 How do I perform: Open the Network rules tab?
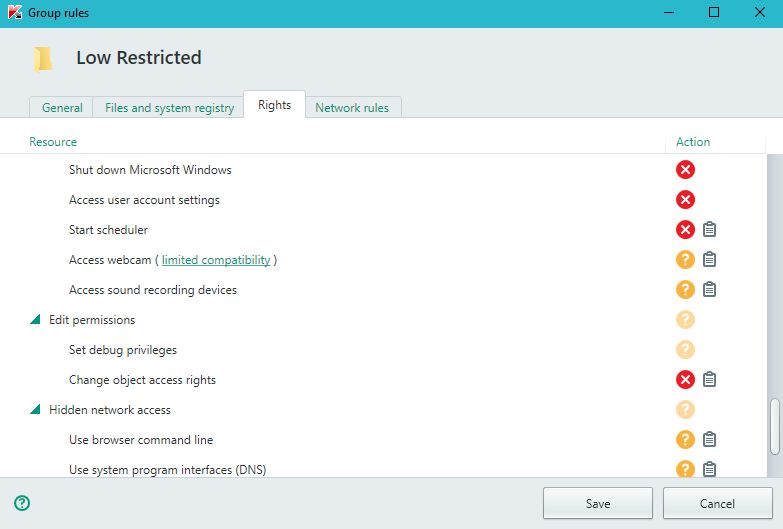coord(352,108)
